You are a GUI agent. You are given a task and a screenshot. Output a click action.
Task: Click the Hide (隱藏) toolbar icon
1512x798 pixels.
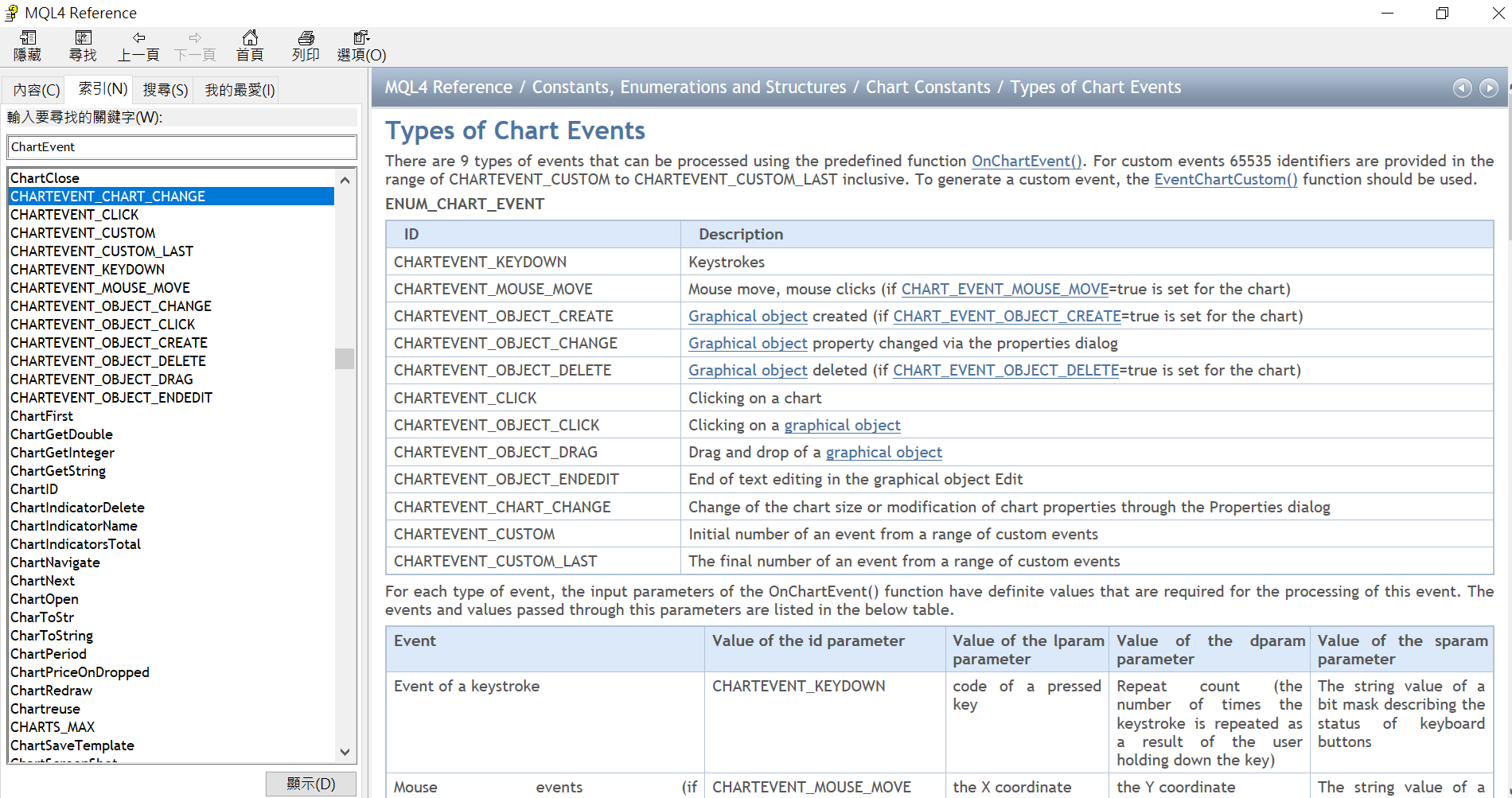pyautogui.click(x=28, y=46)
